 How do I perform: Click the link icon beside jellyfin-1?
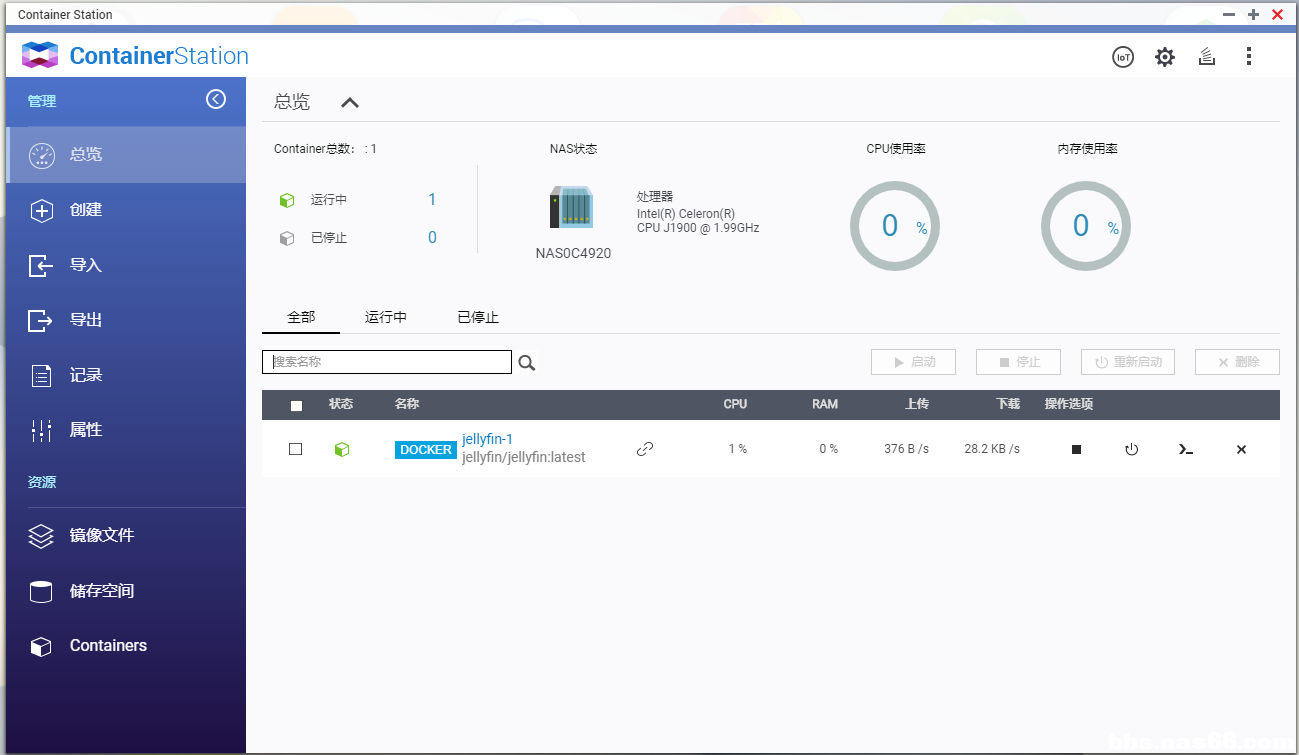645,449
